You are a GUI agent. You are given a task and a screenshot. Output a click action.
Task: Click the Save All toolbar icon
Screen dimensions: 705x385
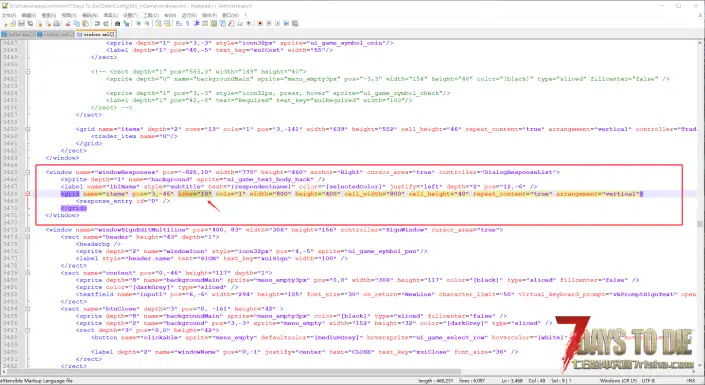click(30, 23)
